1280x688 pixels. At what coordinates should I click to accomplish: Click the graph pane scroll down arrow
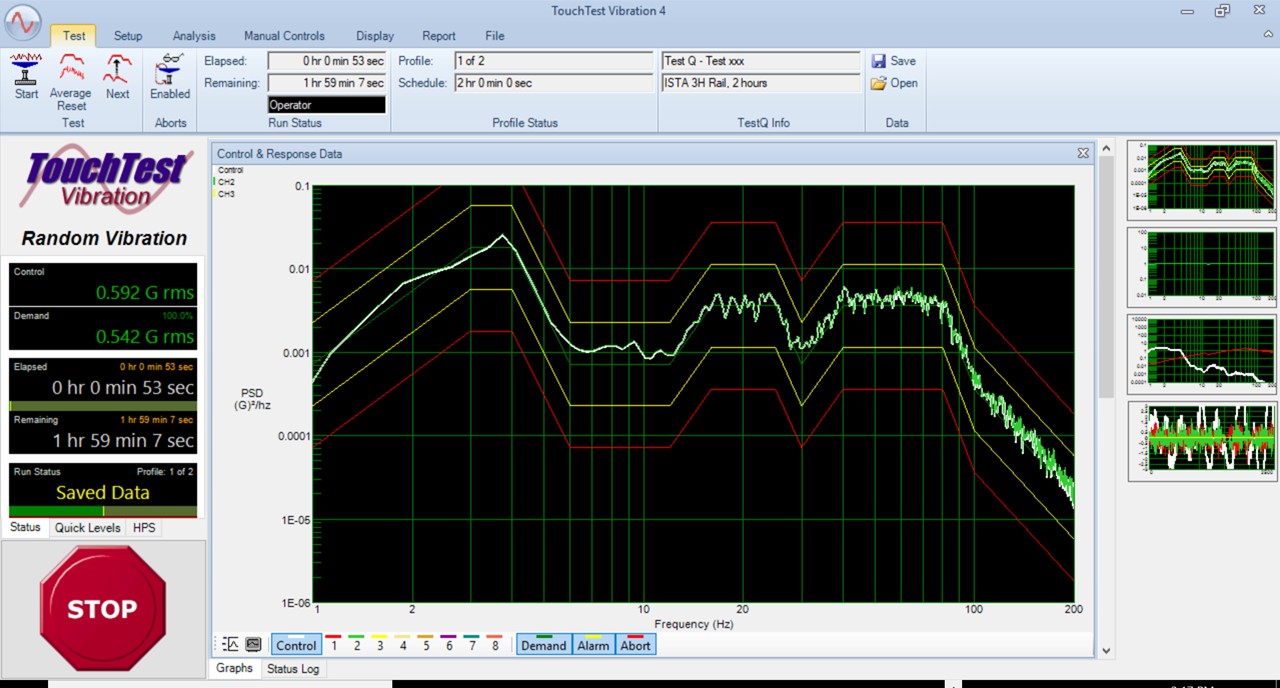(x=1106, y=650)
